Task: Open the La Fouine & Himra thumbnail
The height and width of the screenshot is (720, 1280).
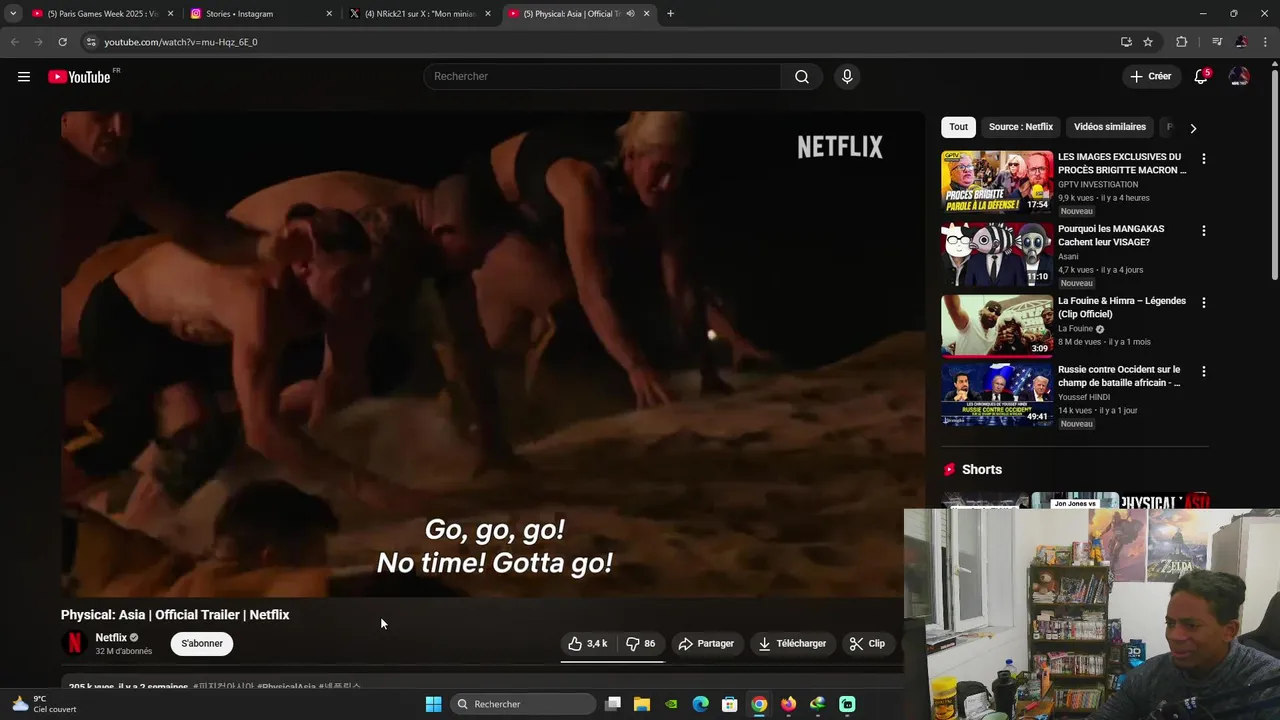Action: (997, 326)
